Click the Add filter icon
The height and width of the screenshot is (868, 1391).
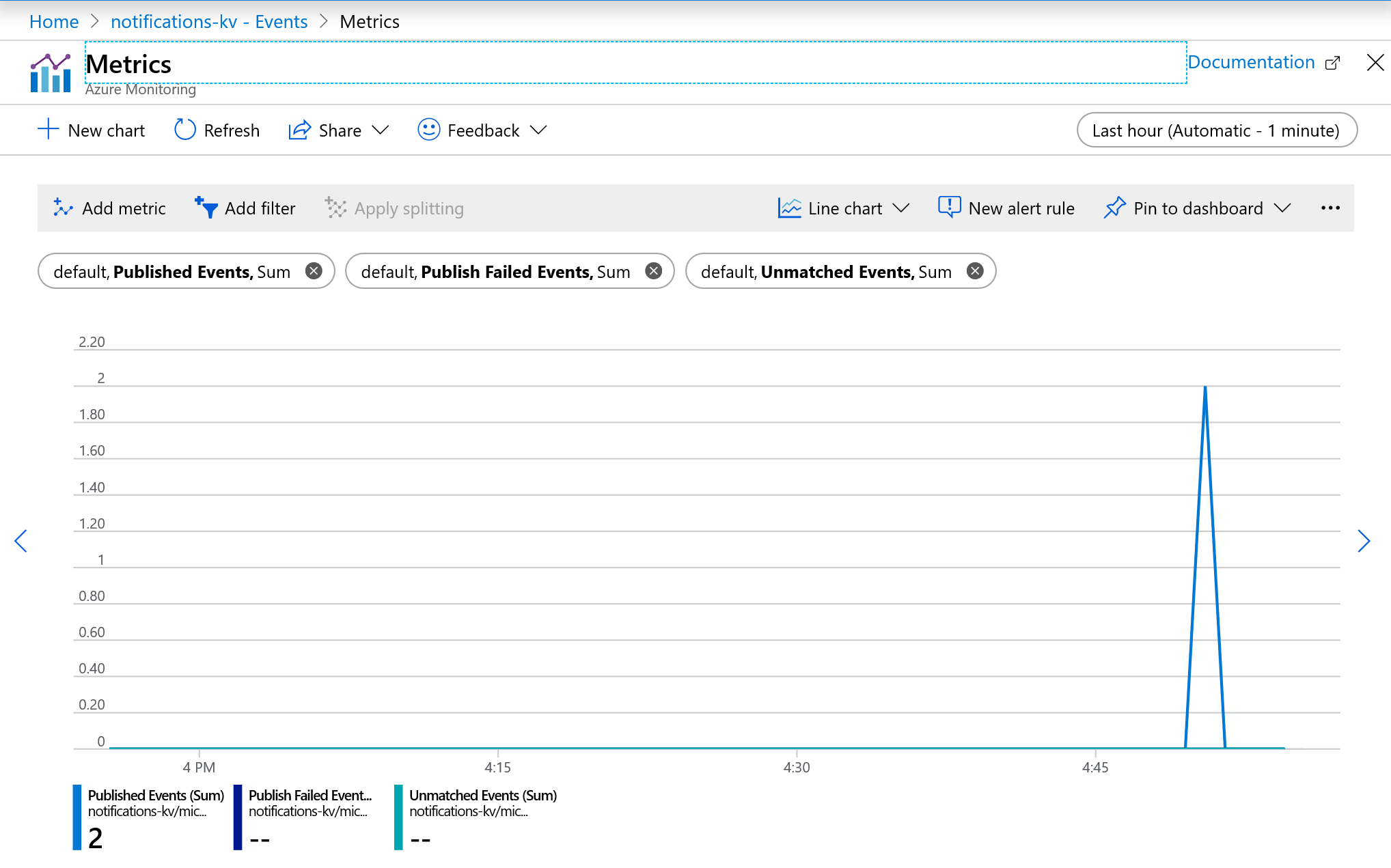tap(206, 207)
